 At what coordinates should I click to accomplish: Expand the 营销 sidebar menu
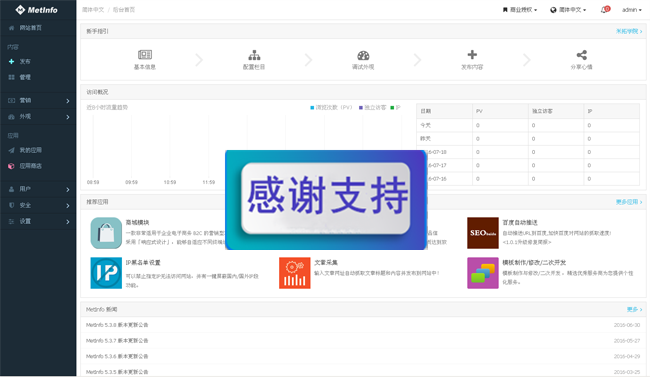tap(38, 100)
